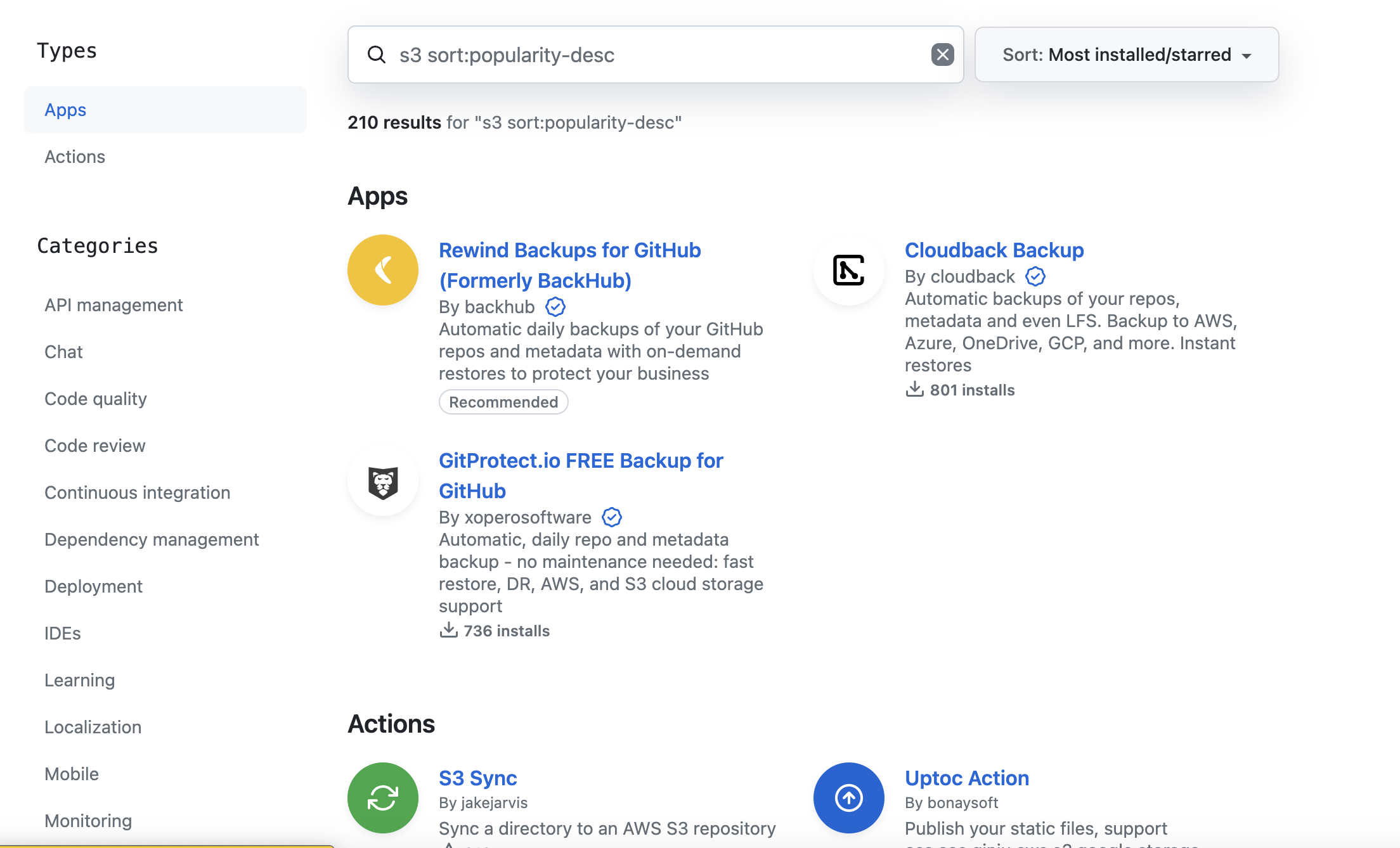1400x848 pixels.
Task: Click the Rewind Backups description text
Action: pyautogui.click(x=601, y=351)
